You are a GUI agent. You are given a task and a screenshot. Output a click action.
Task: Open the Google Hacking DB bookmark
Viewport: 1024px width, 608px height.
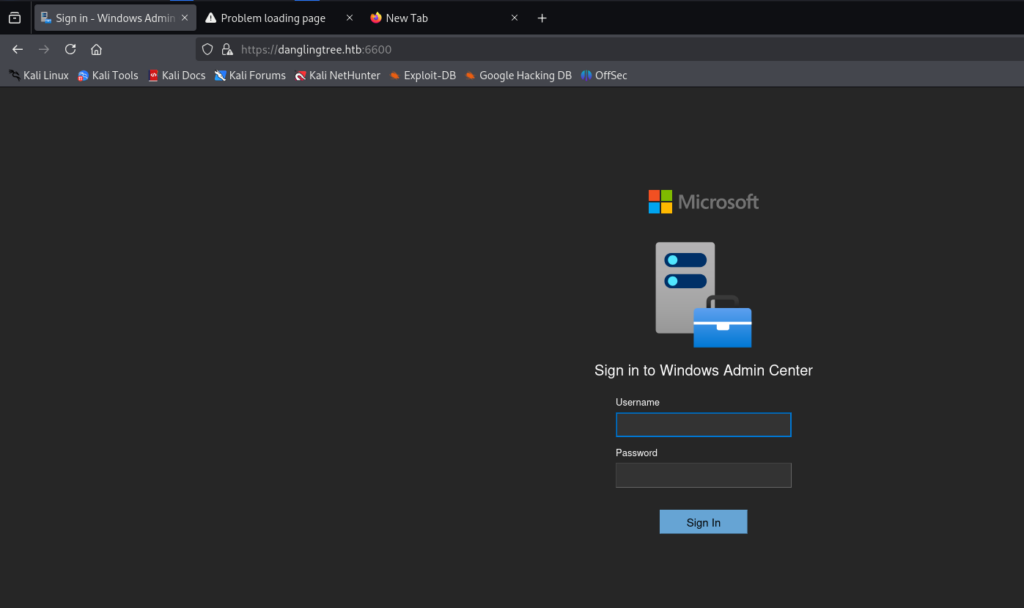[x=519, y=76]
